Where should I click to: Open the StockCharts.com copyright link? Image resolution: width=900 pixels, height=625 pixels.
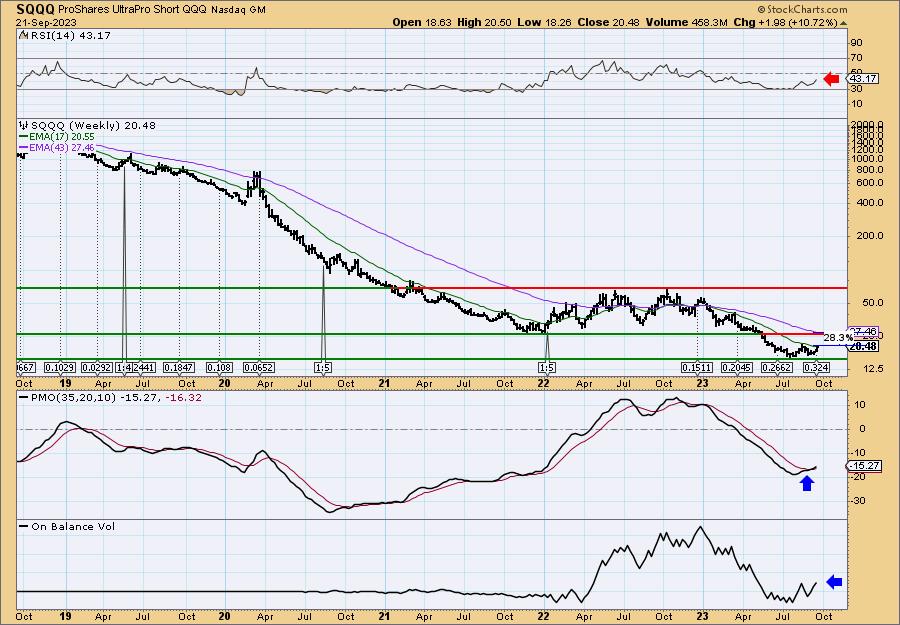coord(802,9)
